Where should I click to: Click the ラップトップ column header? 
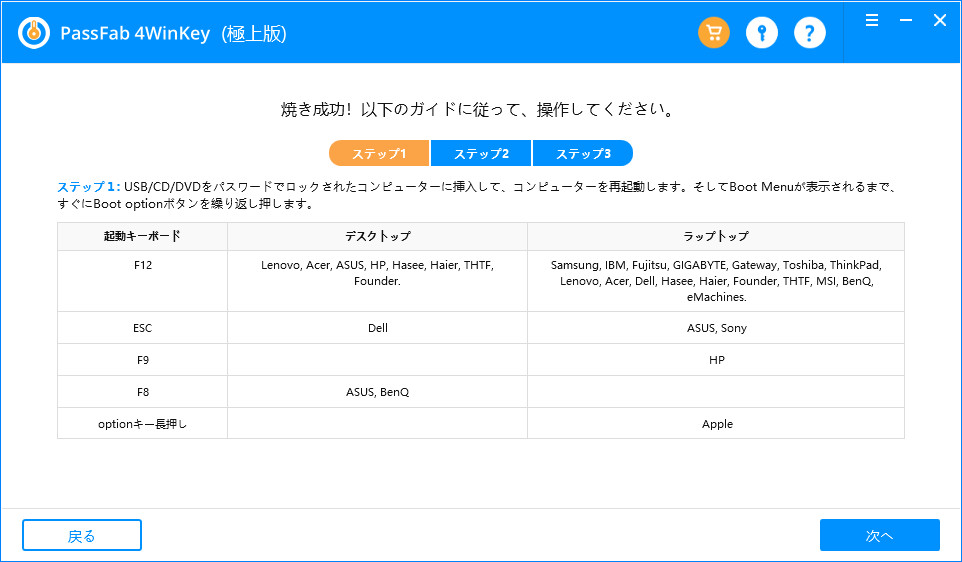715,236
